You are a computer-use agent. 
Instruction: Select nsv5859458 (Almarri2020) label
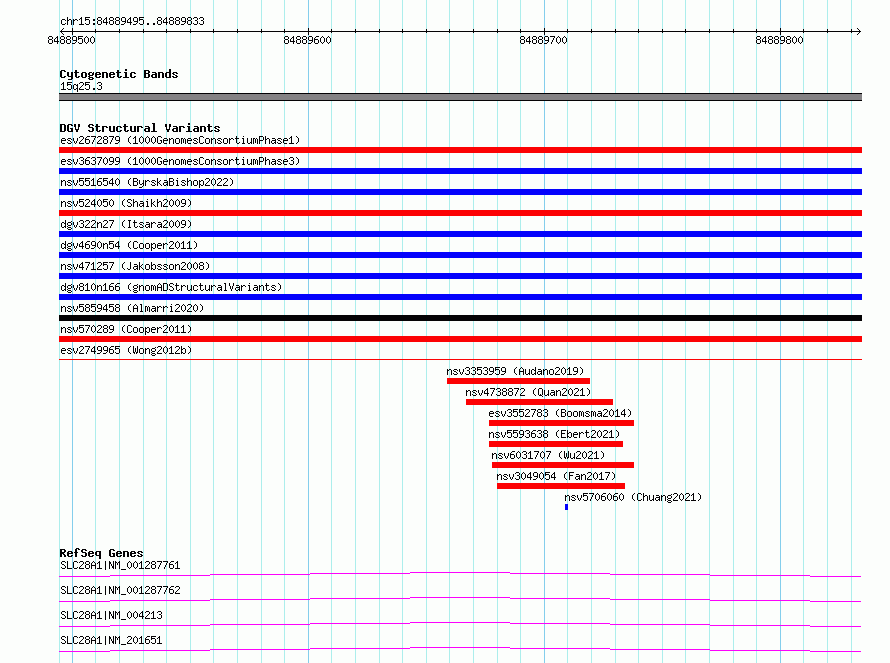pyautogui.click(x=132, y=308)
